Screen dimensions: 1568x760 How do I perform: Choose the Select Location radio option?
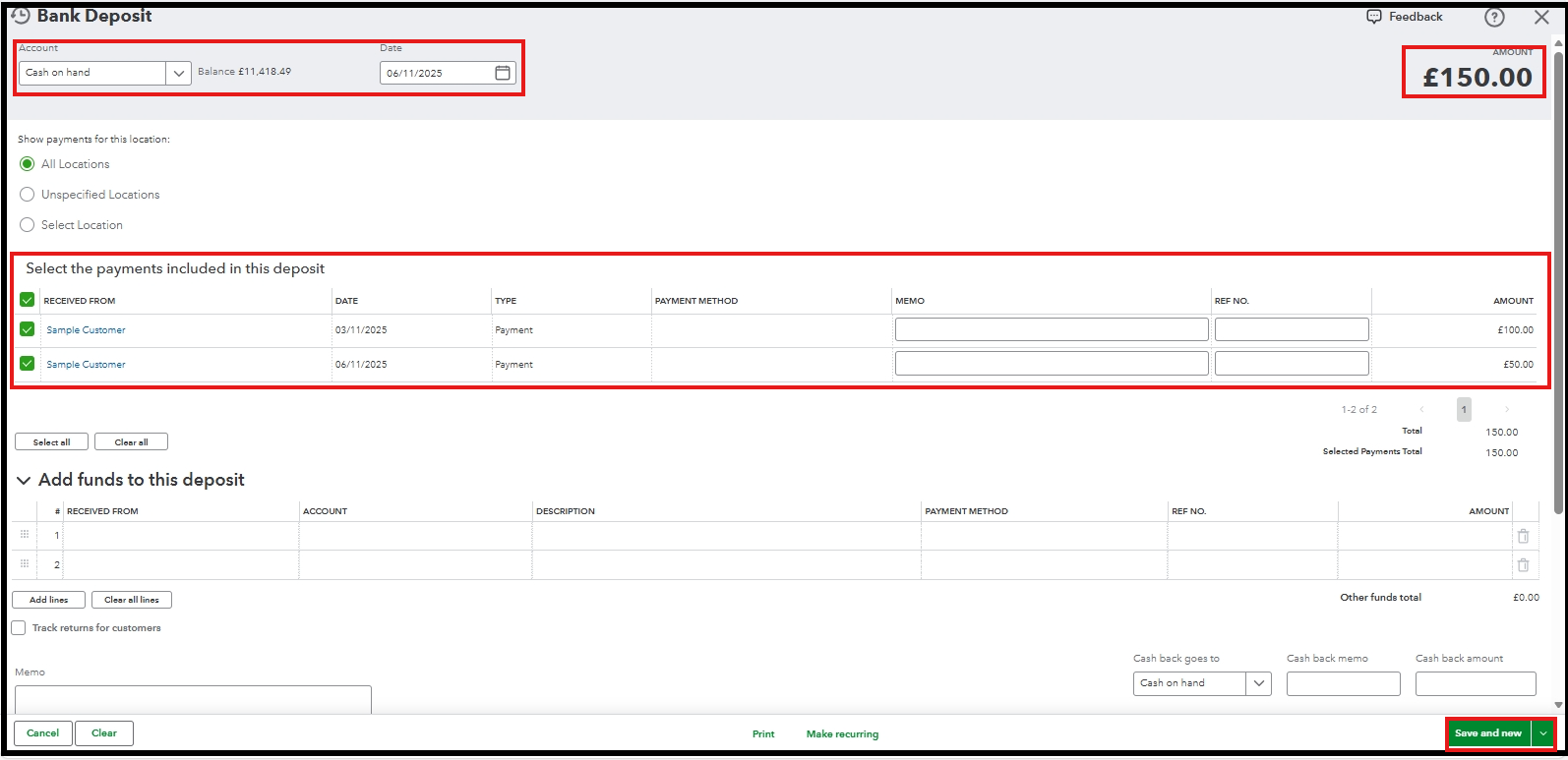pyautogui.click(x=28, y=225)
